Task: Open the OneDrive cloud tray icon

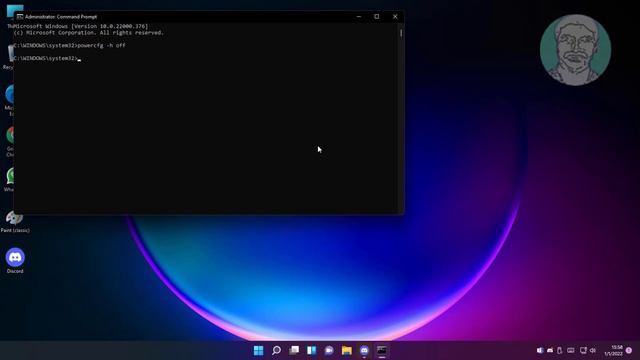Action: 550,350
